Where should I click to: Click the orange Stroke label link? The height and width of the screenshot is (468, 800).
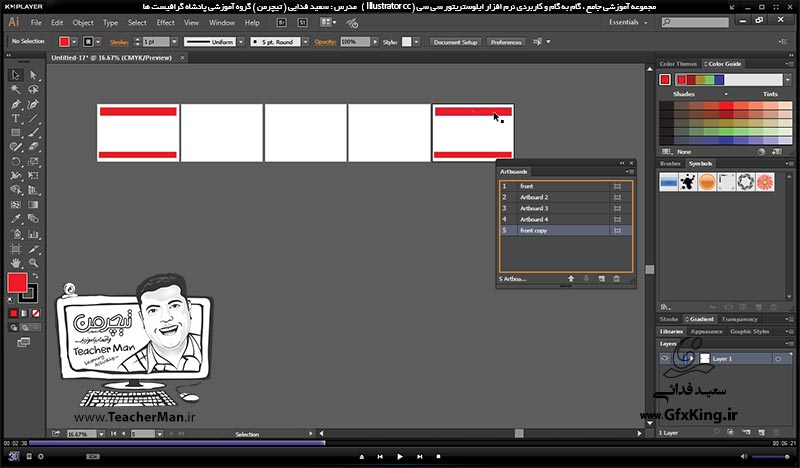pyautogui.click(x=119, y=42)
